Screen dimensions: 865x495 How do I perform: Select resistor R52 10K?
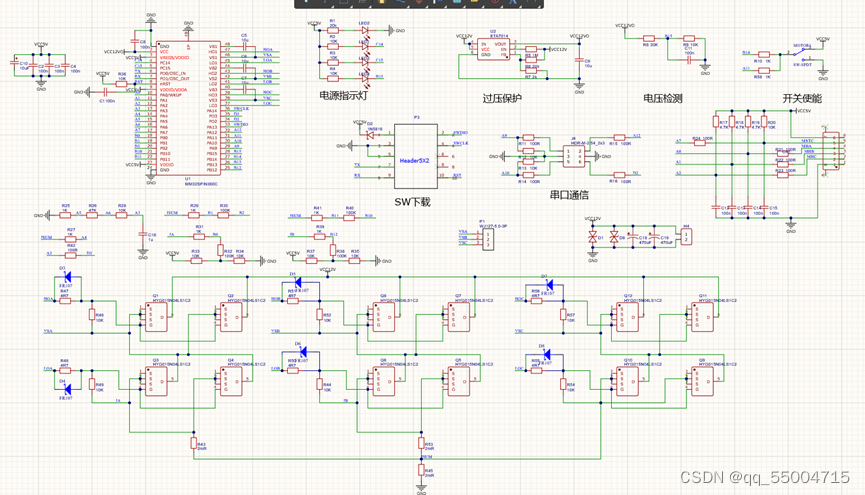pyautogui.click(x=319, y=315)
